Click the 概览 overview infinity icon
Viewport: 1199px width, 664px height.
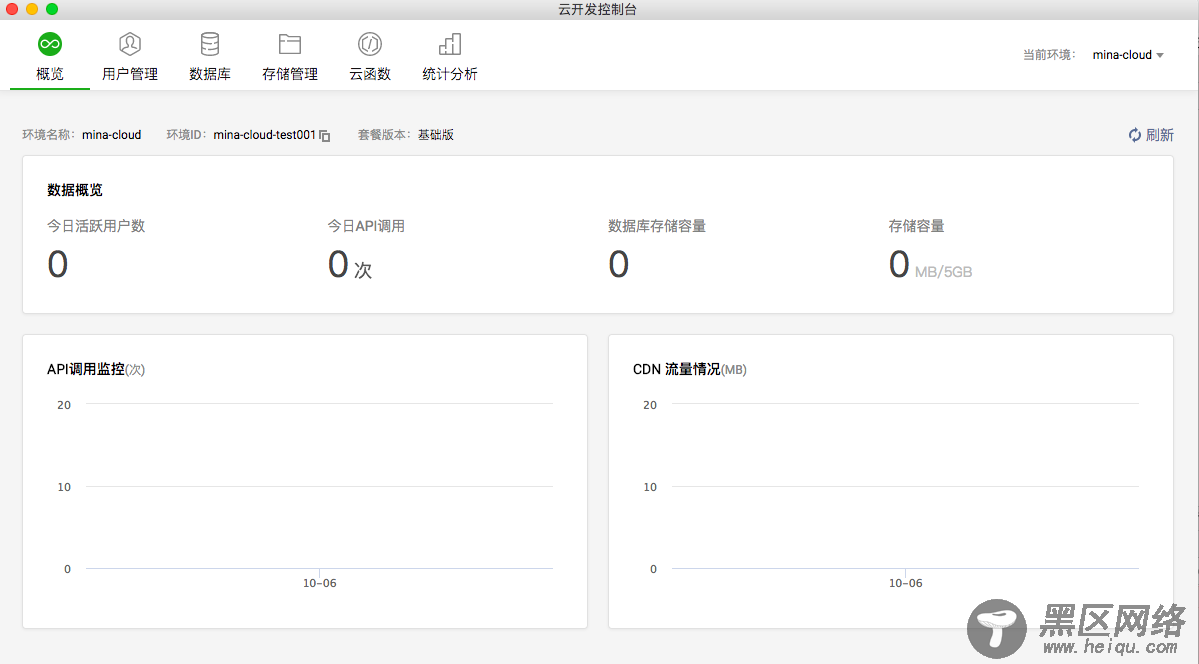50,44
